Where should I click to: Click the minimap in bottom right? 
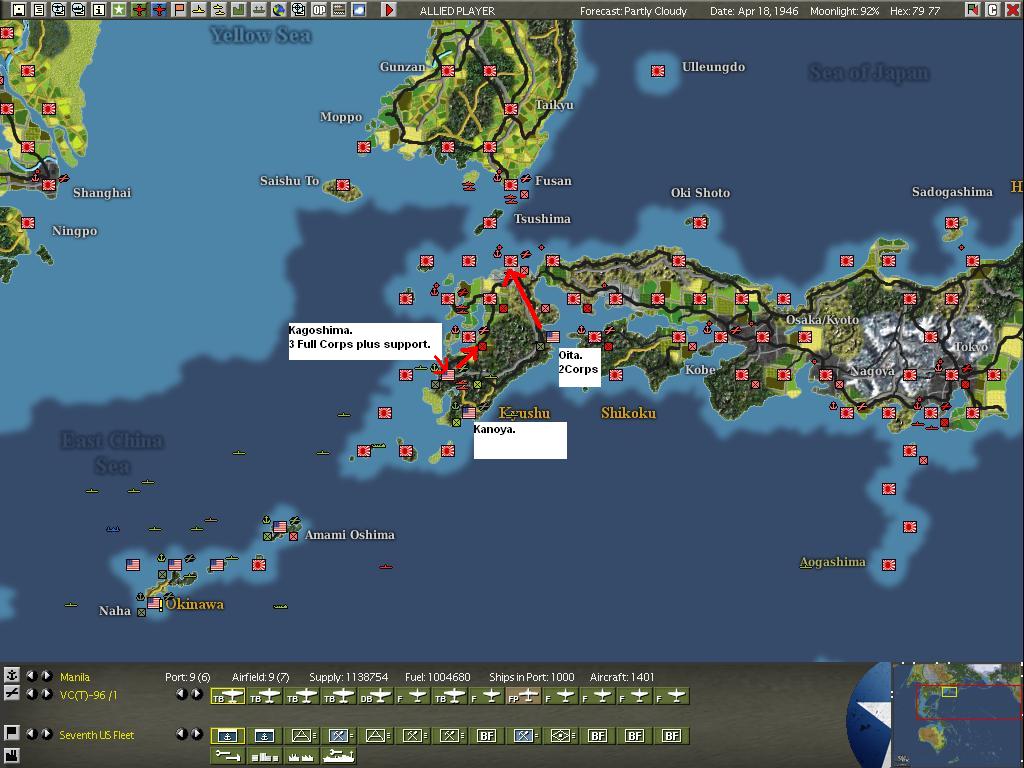(x=957, y=715)
